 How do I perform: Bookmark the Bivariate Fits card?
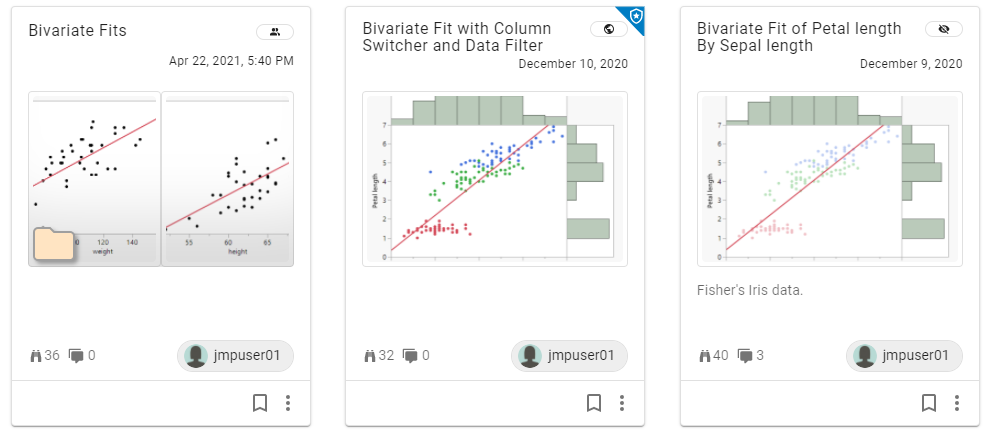click(260, 403)
